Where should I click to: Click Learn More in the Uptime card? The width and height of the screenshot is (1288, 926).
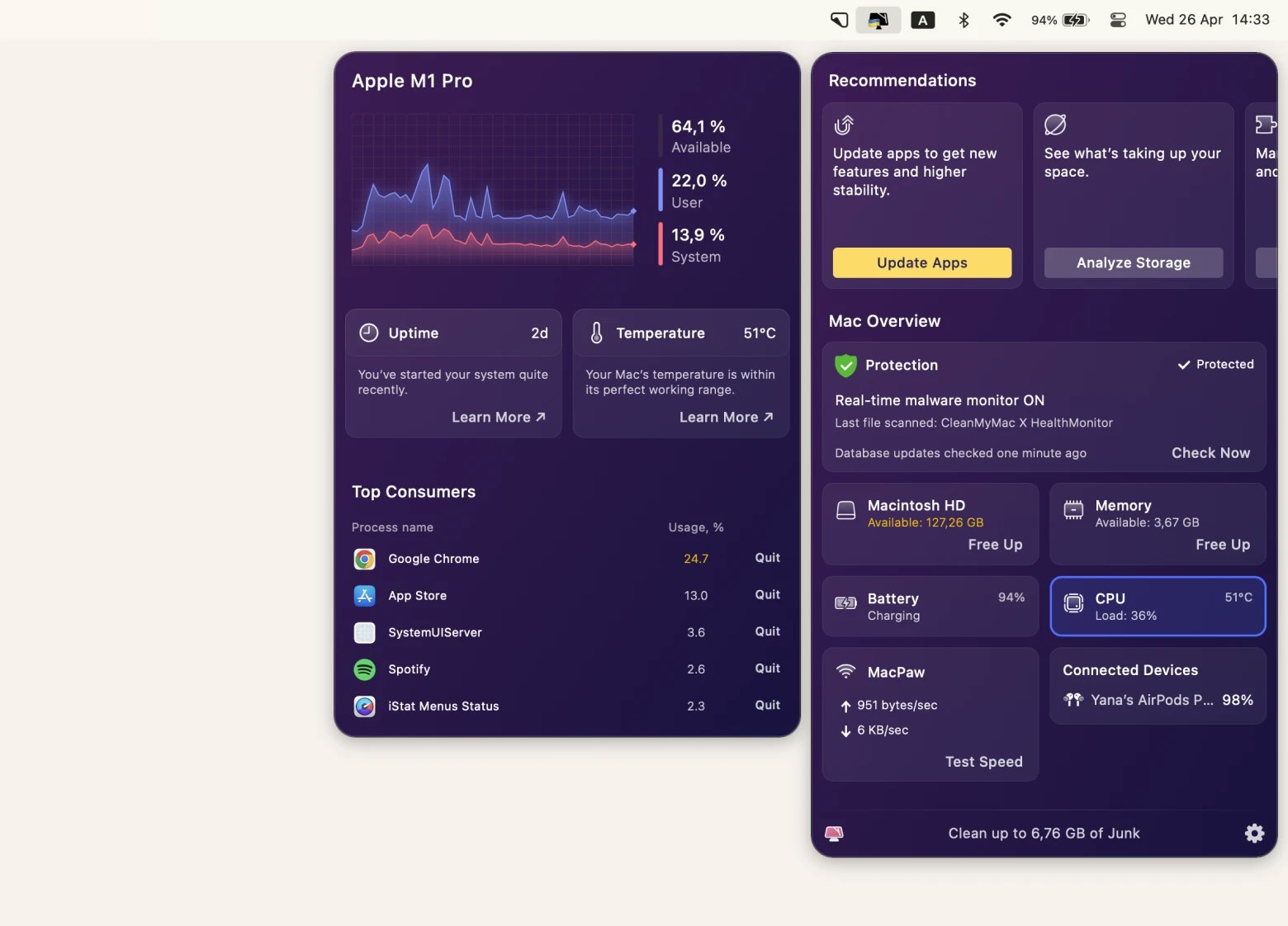click(x=499, y=417)
